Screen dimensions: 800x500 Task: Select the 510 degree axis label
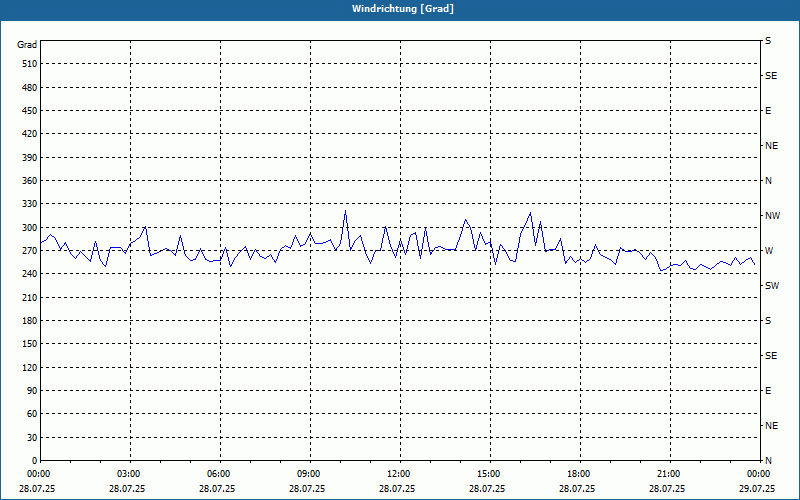30,64
